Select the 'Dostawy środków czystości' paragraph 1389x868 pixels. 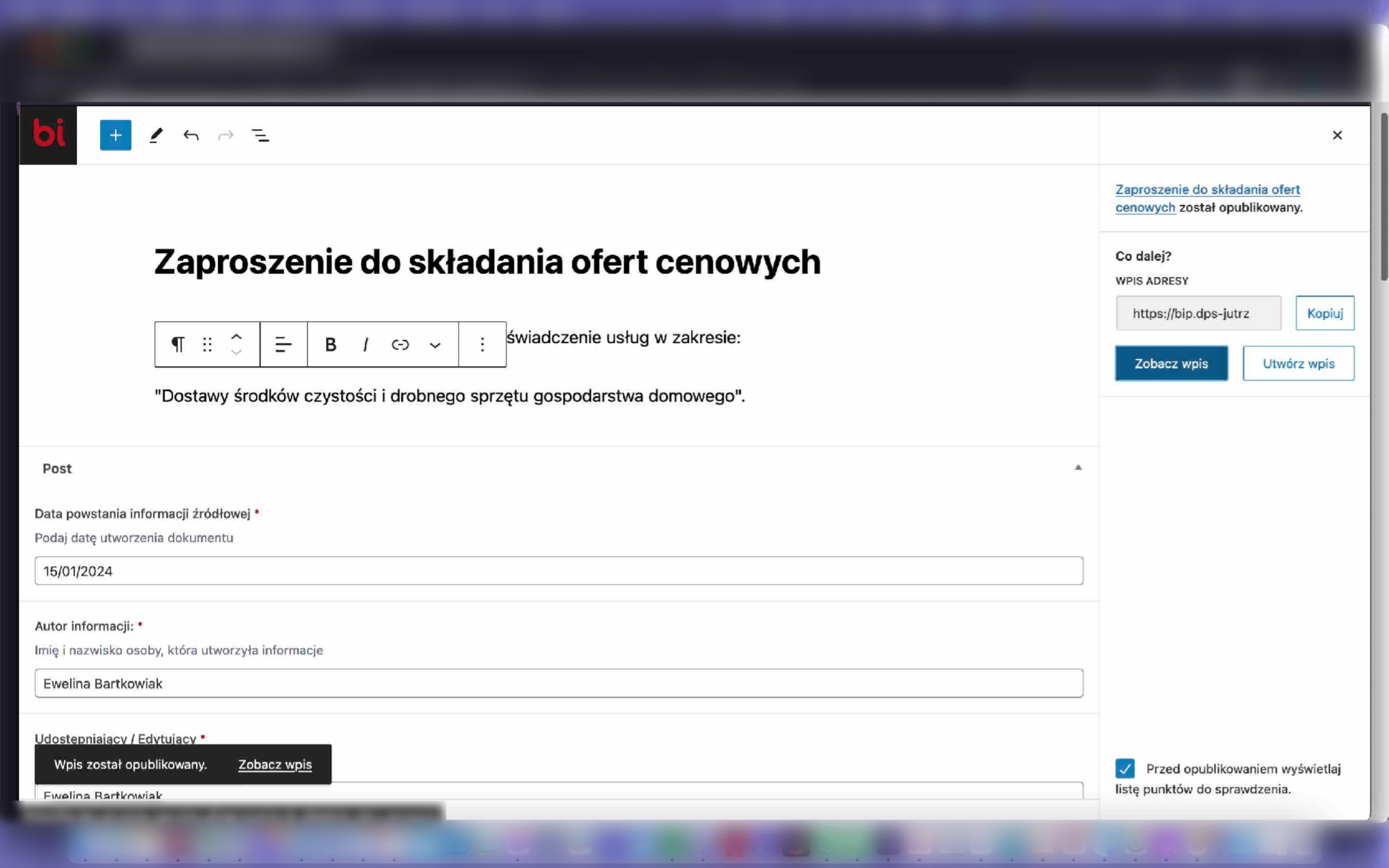449,396
